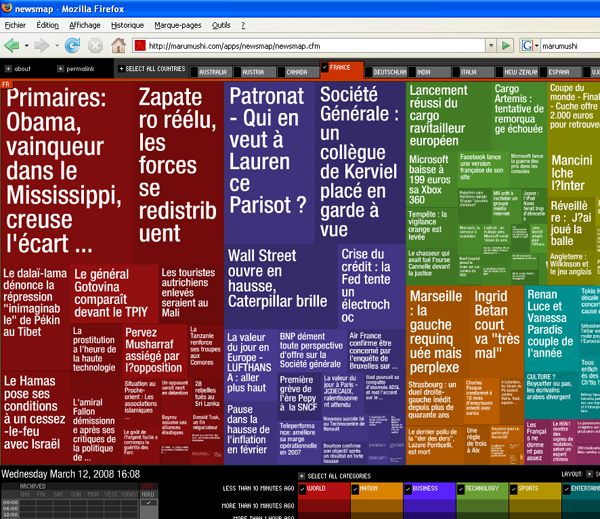This screenshot has height=519, width=600.
Task: Click the orange Nation more-than-10-minutes color swatch
Action: point(377,506)
